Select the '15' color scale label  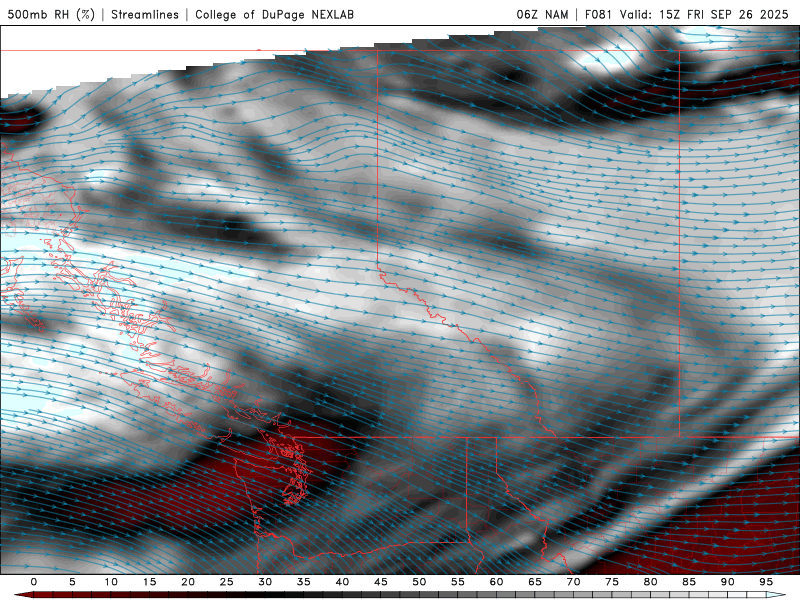click(149, 582)
